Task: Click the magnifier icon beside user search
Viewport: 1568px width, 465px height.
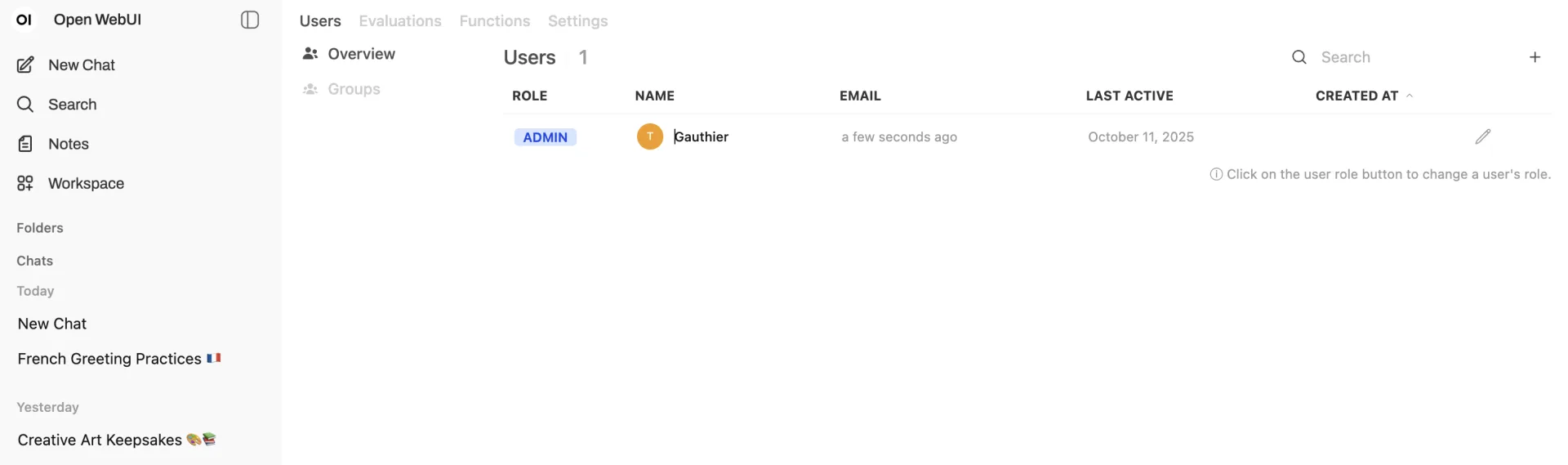Action: tap(1298, 57)
